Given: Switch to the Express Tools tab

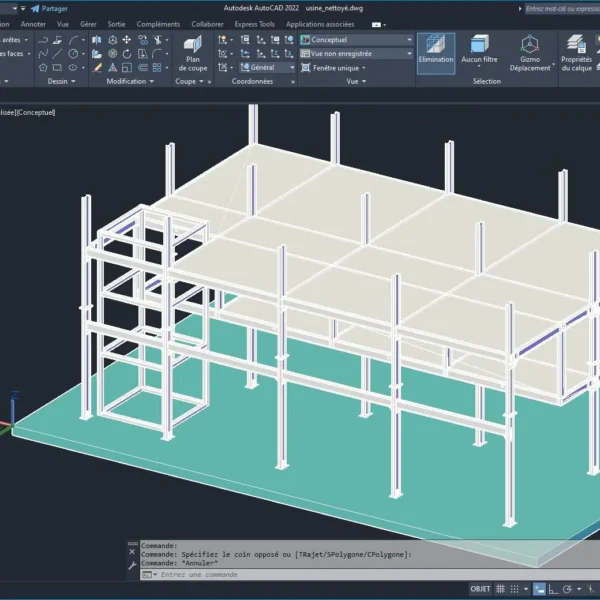Looking at the screenshot, I should click(x=255, y=23).
